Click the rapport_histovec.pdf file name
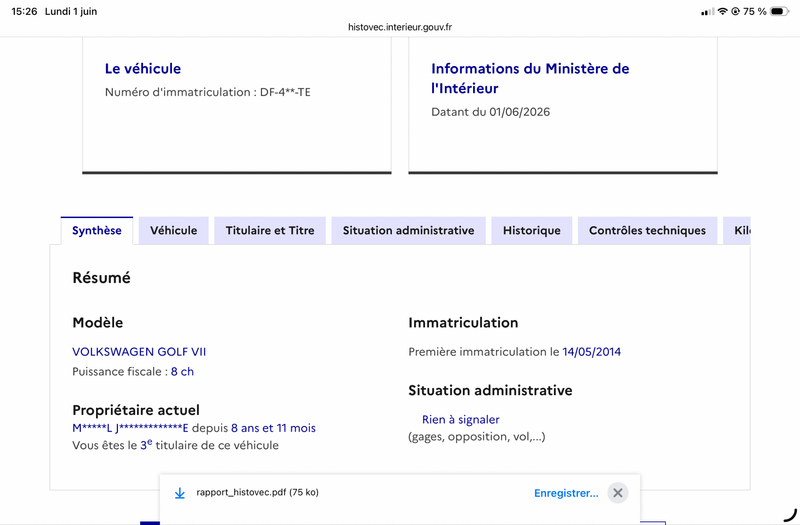 257,492
